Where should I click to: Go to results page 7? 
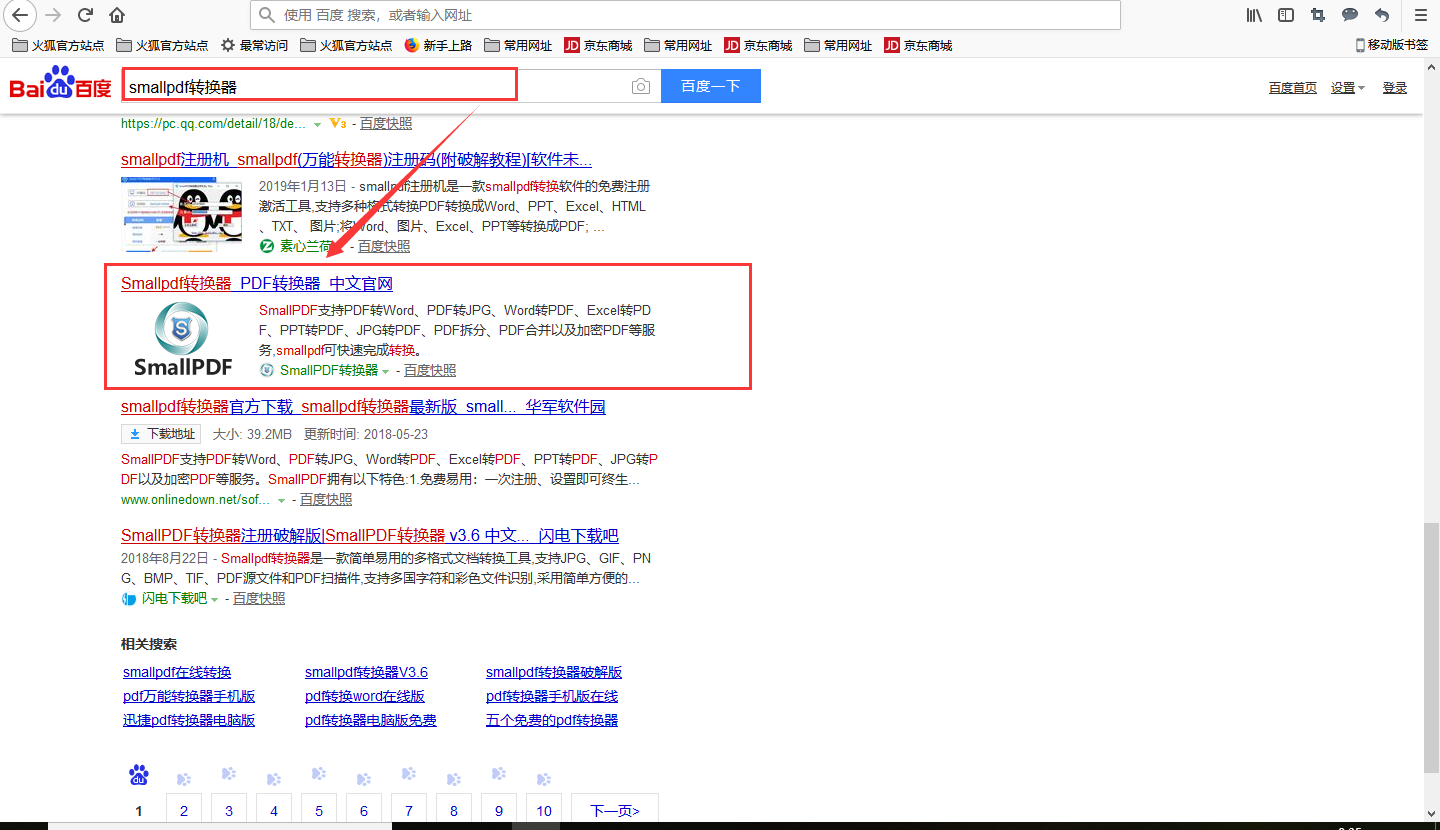pos(409,810)
